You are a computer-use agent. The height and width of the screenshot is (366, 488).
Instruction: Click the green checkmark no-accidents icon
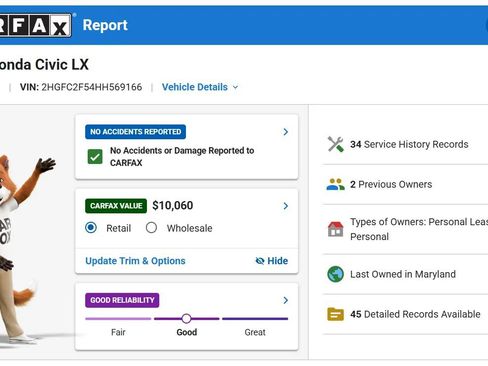coord(95,156)
